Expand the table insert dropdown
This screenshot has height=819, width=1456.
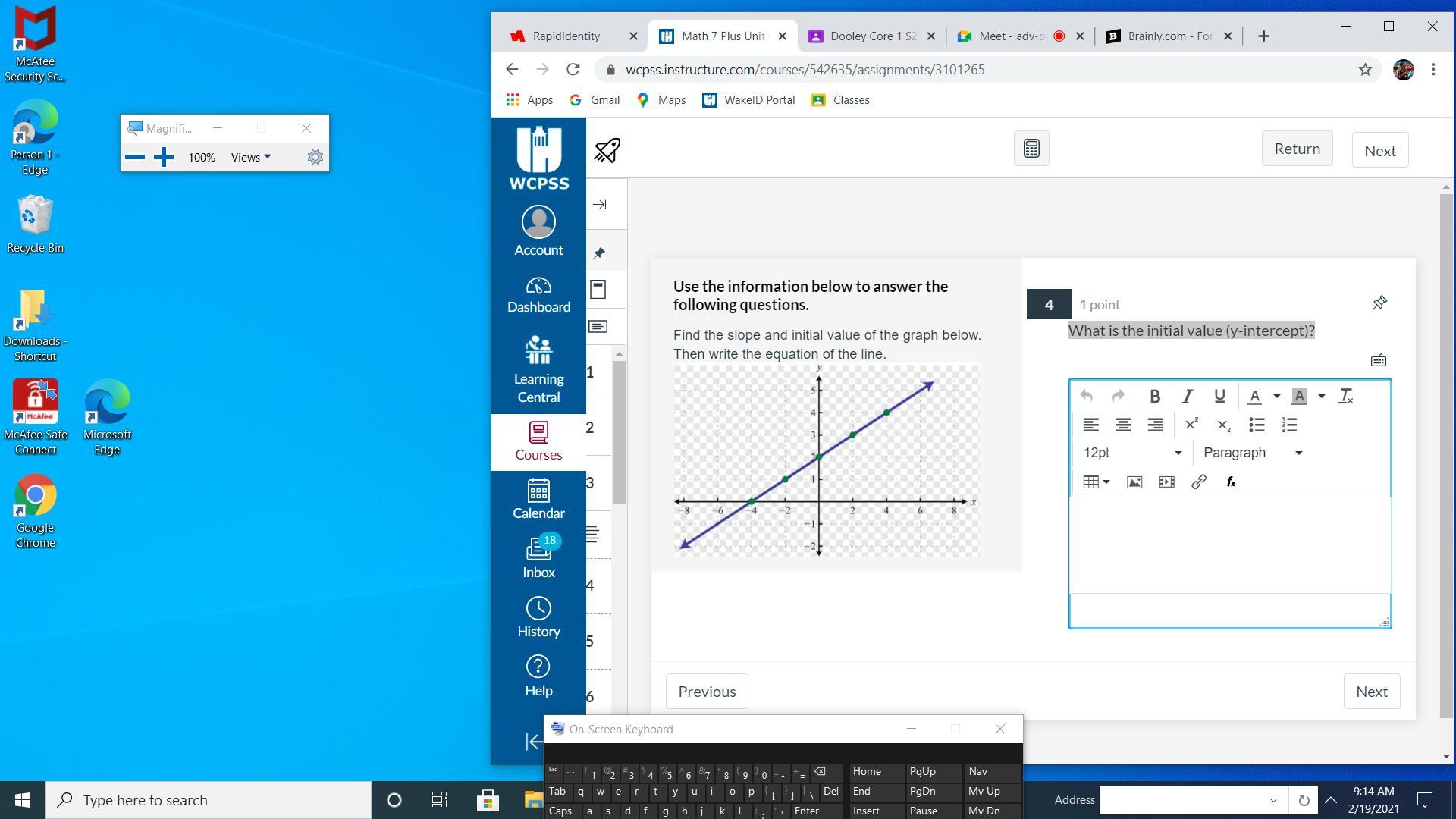[1106, 482]
